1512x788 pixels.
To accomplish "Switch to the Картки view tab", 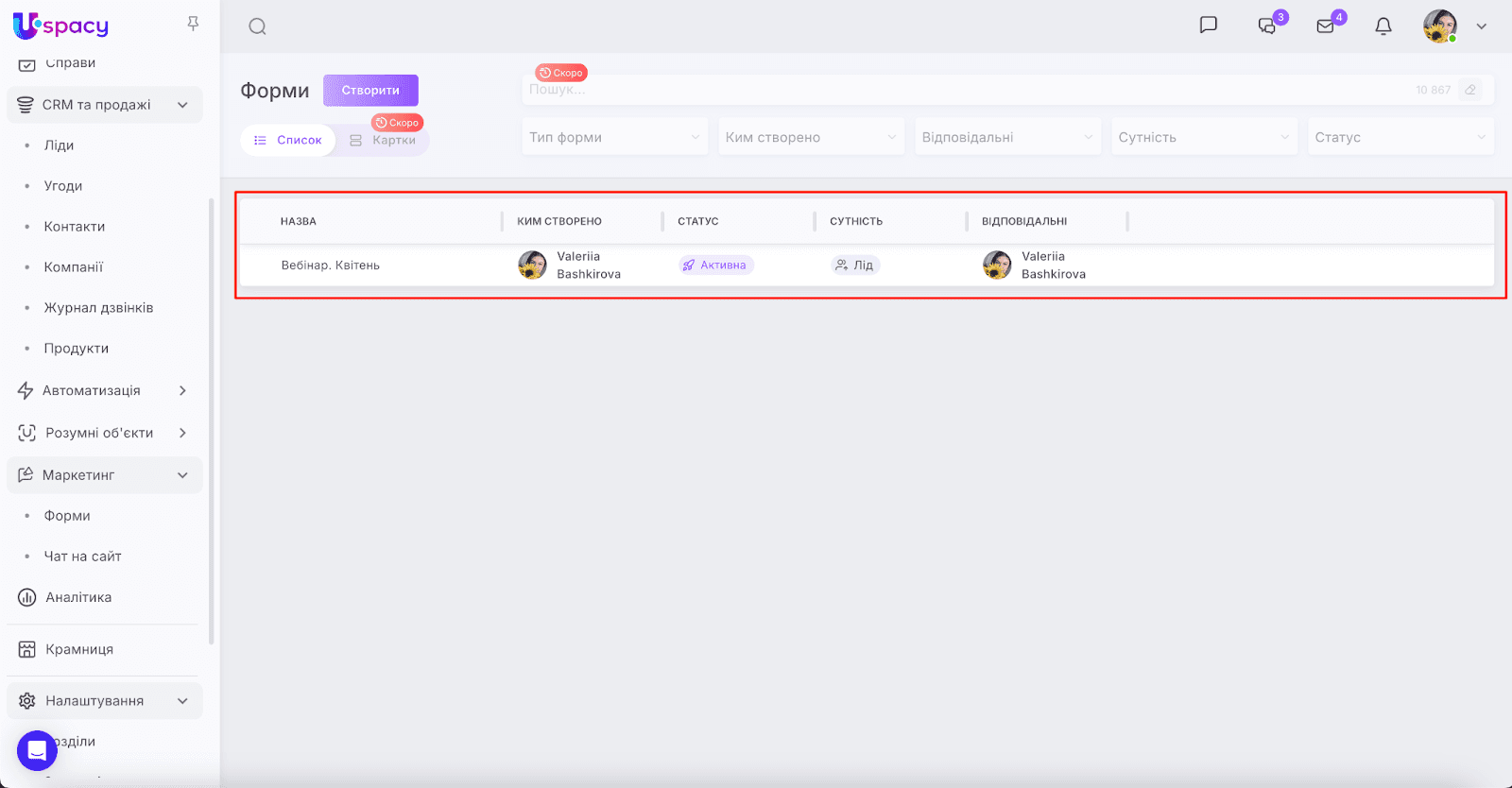I will [383, 140].
